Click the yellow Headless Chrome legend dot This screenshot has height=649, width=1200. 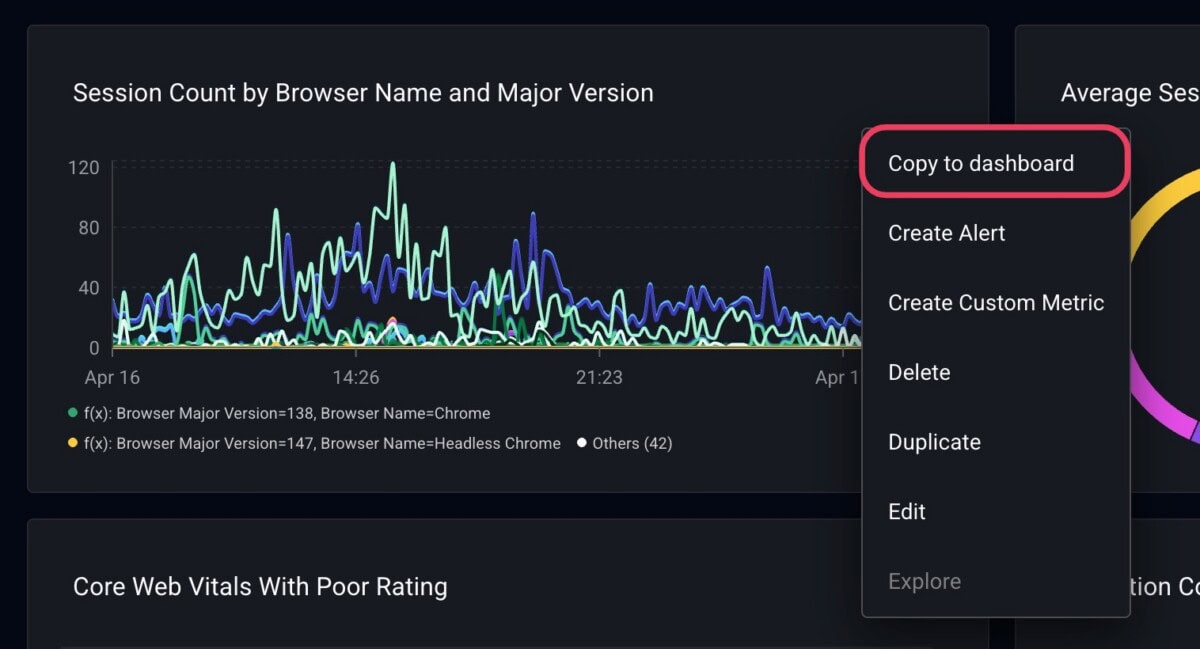[x=72, y=443]
